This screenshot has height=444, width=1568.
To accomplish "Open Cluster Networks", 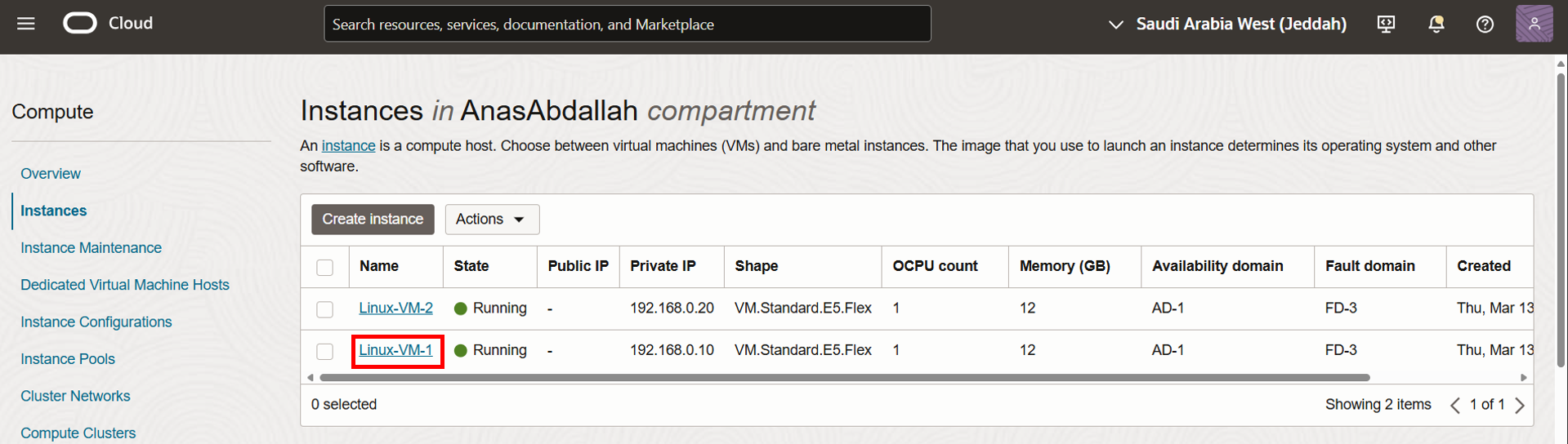I will [x=75, y=396].
